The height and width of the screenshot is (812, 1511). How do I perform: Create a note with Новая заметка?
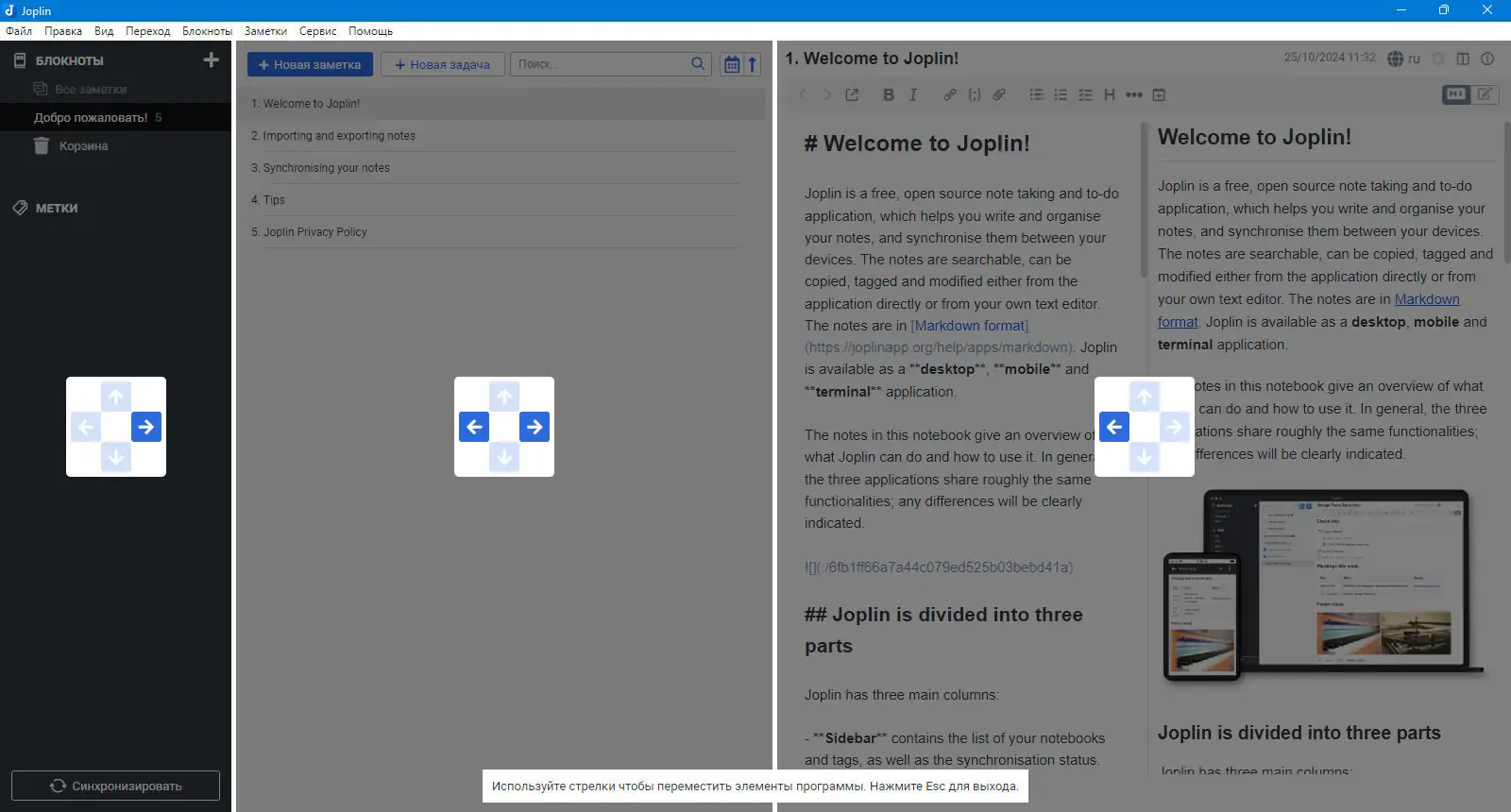pyautogui.click(x=310, y=64)
